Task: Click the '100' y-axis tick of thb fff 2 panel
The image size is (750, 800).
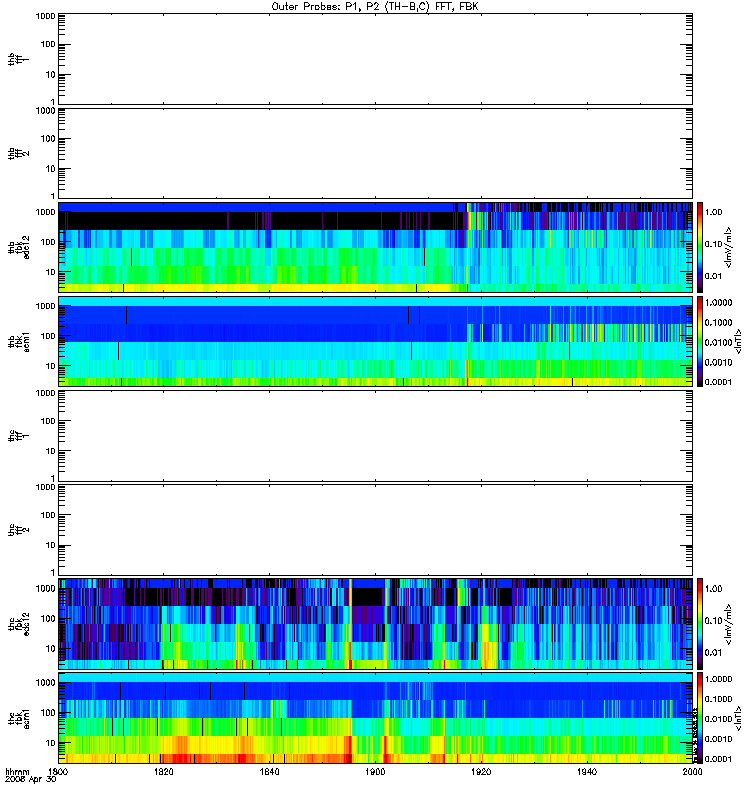Action: (48, 139)
